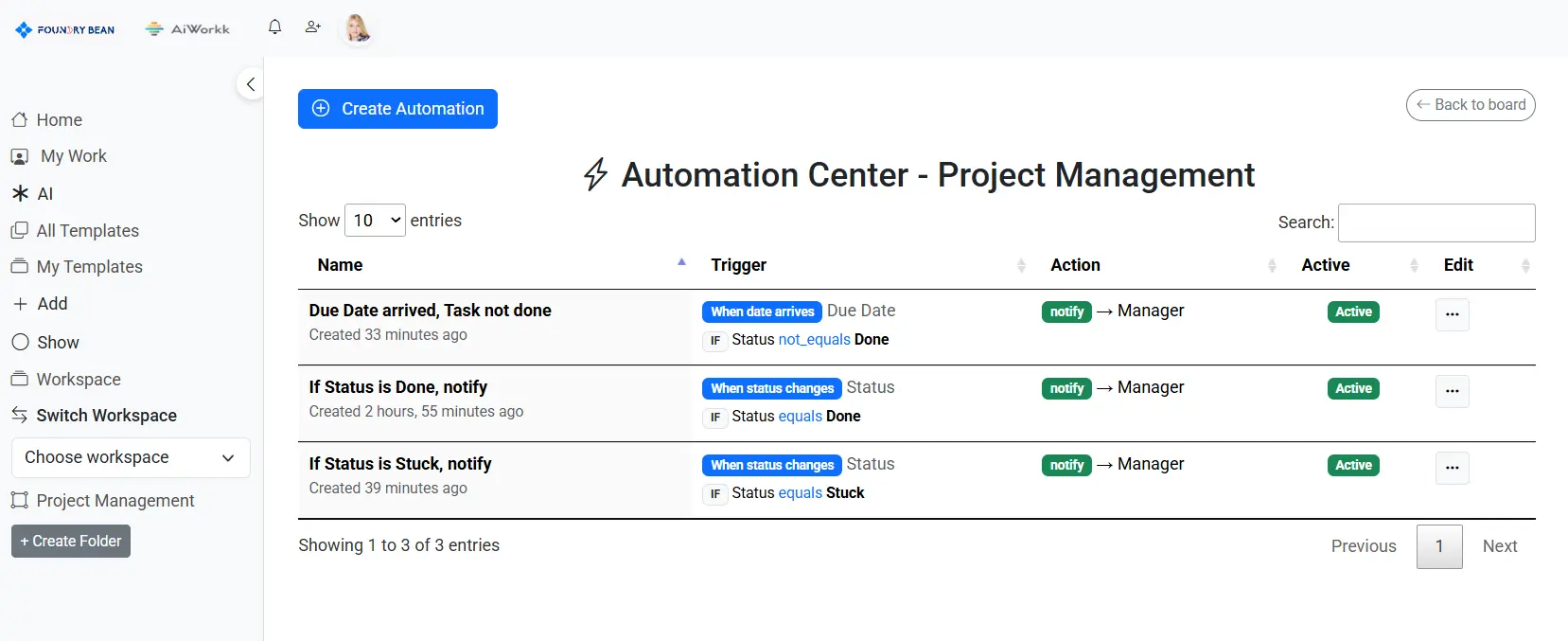Open My Work in sidebar
This screenshot has height=641, width=1568.
pos(59,156)
